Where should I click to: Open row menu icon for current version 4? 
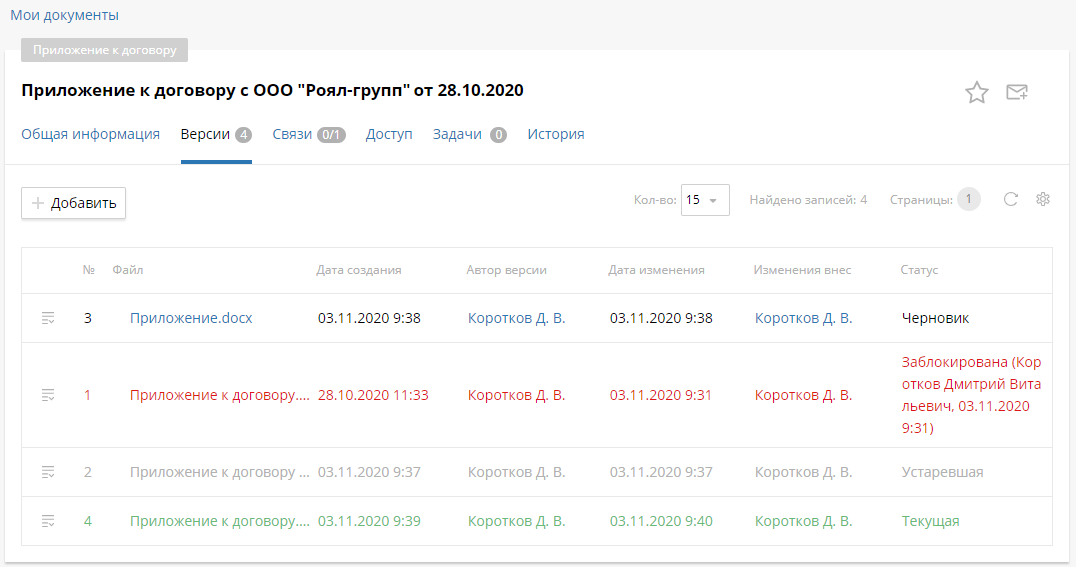click(x=48, y=521)
